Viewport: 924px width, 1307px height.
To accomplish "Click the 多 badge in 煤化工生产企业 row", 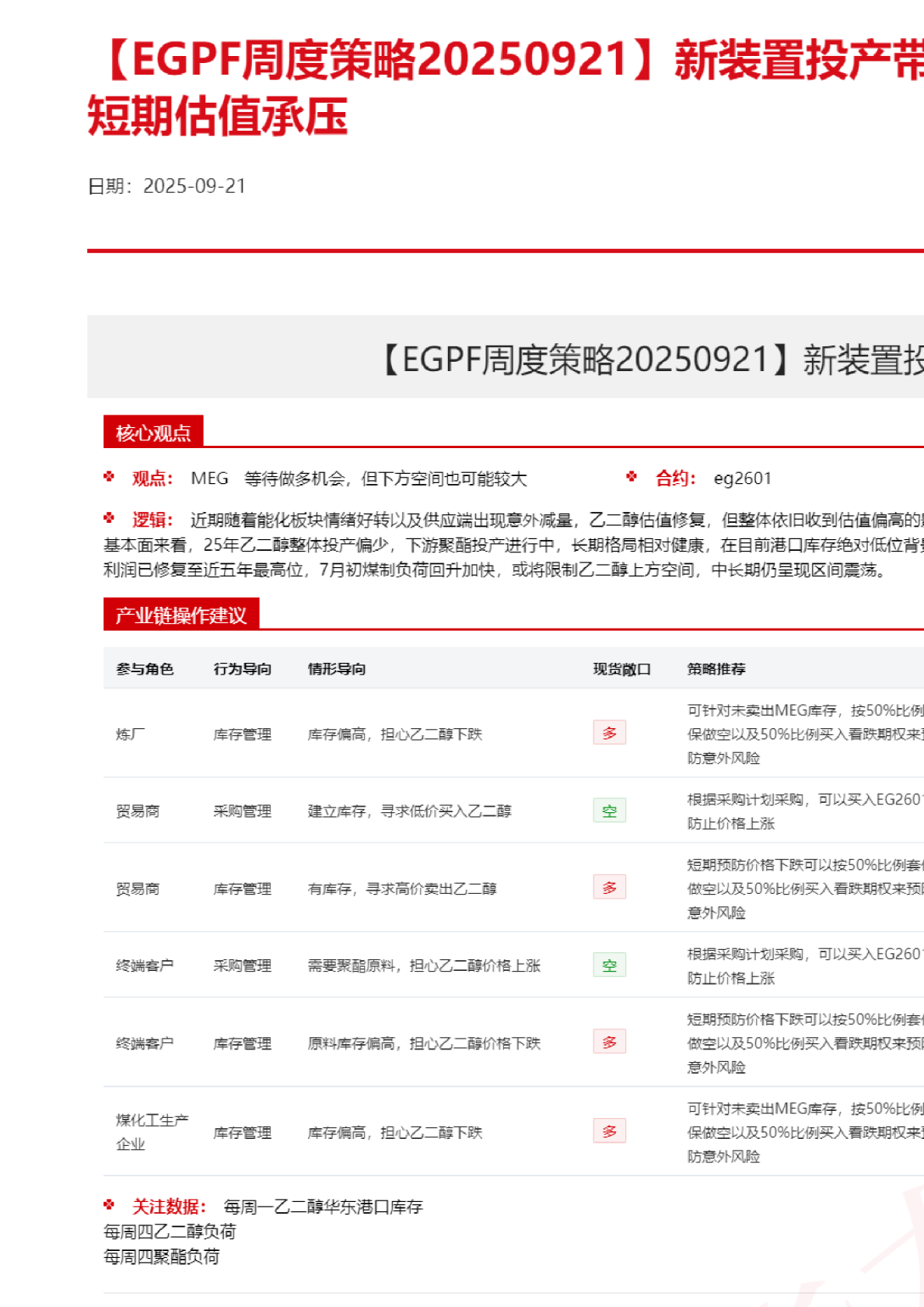I will (609, 1131).
